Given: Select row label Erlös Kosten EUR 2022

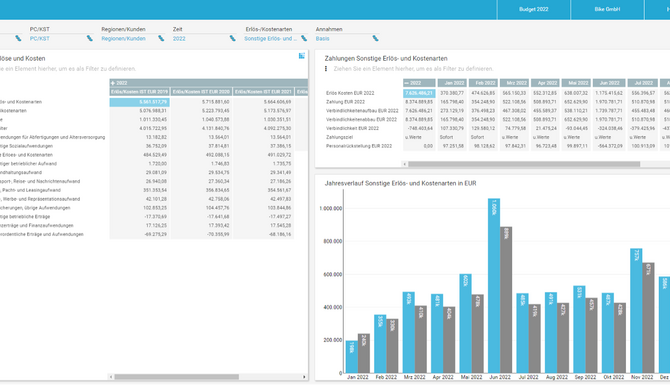Looking at the screenshot, I should [350, 93].
